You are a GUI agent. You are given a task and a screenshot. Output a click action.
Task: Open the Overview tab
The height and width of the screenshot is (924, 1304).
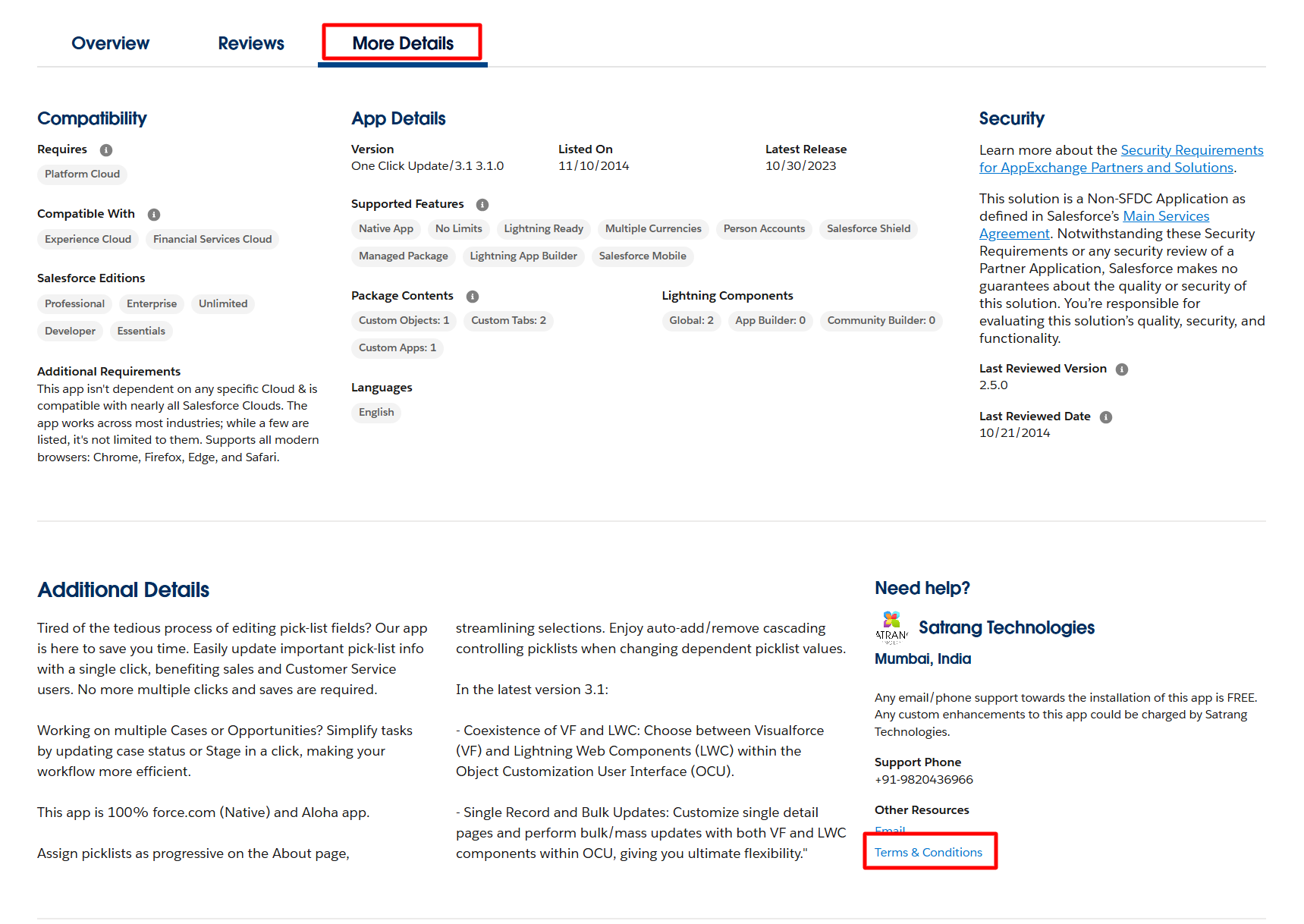click(110, 43)
